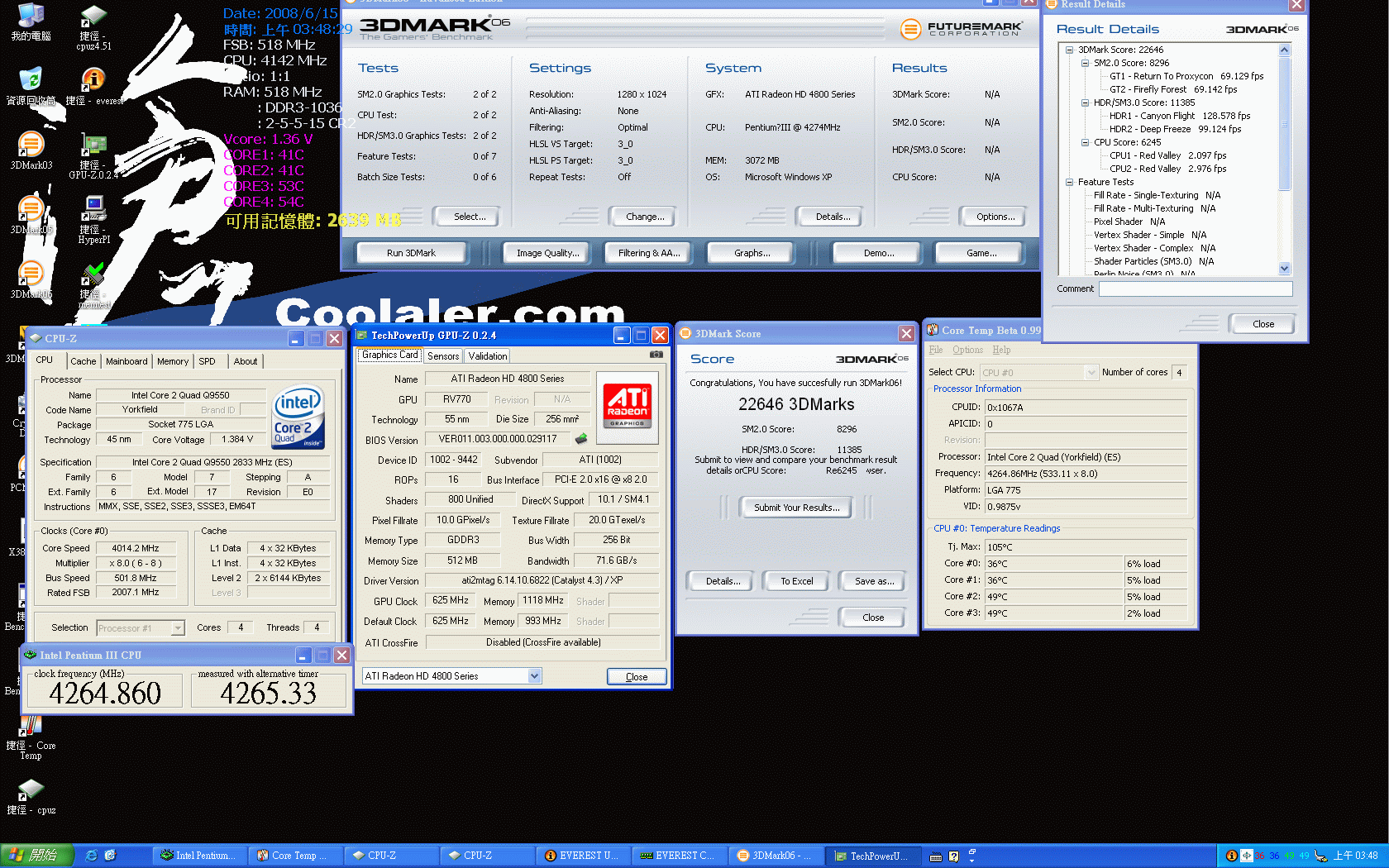Click the GPU-Z screenshot camera icon

pos(656,355)
